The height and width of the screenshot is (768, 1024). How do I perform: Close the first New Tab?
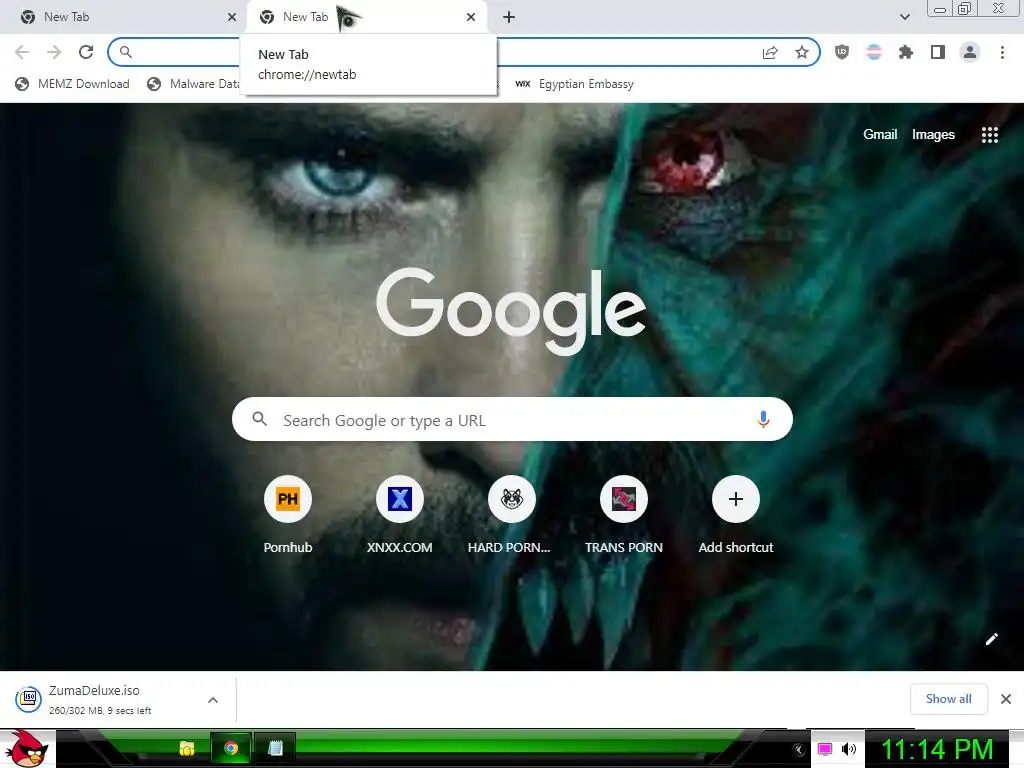[x=232, y=17]
